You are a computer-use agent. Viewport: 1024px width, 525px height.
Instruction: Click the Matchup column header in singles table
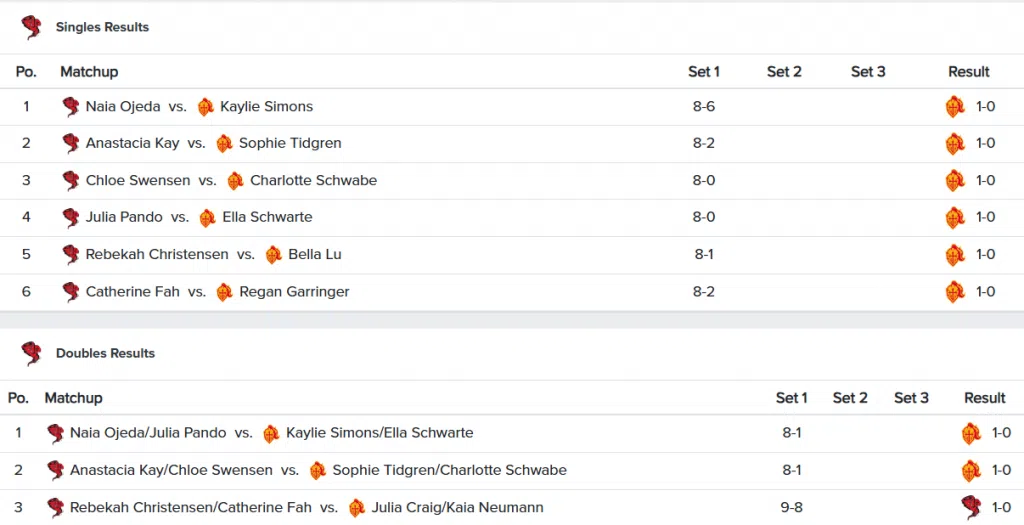[89, 72]
